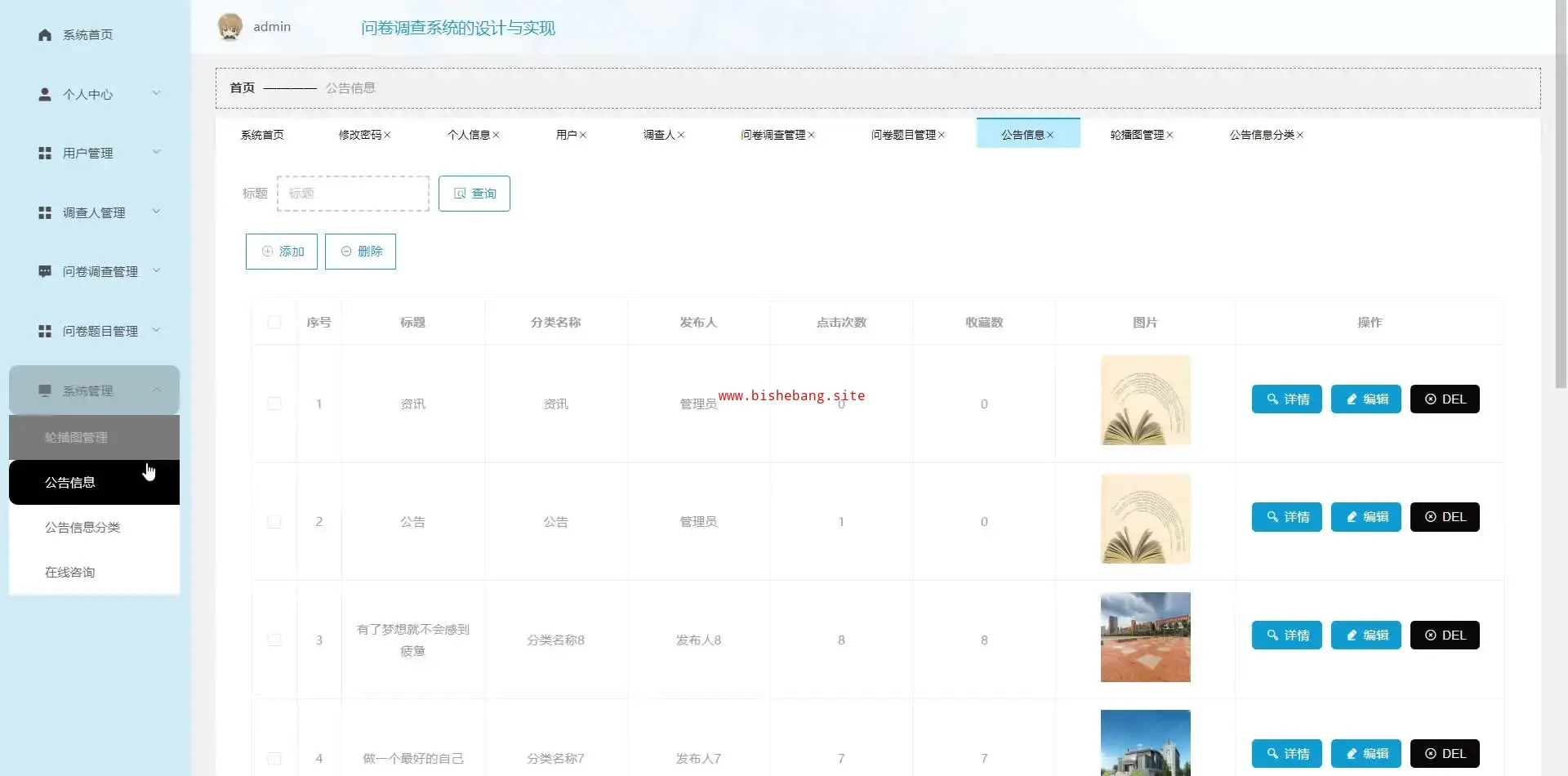Screen dimensions: 1568x776
Task: Toggle the select-all checkbox in table header
Action: pyautogui.click(x=274, y=323)
